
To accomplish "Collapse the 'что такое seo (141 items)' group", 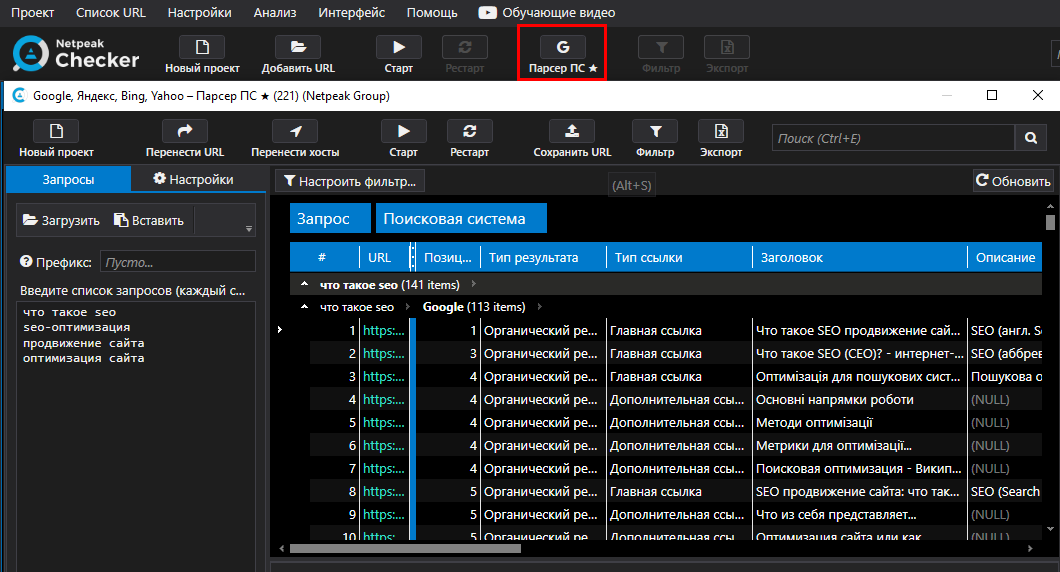I will pyautogui.click(x=304, y=285).
